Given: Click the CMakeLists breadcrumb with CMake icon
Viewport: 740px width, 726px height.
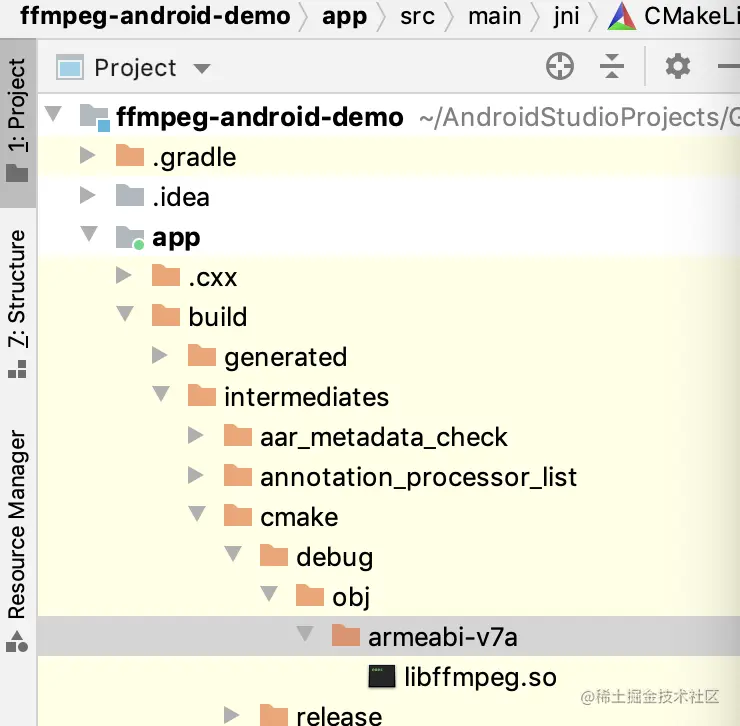Looking at the screenshot, I should point(674,16).
